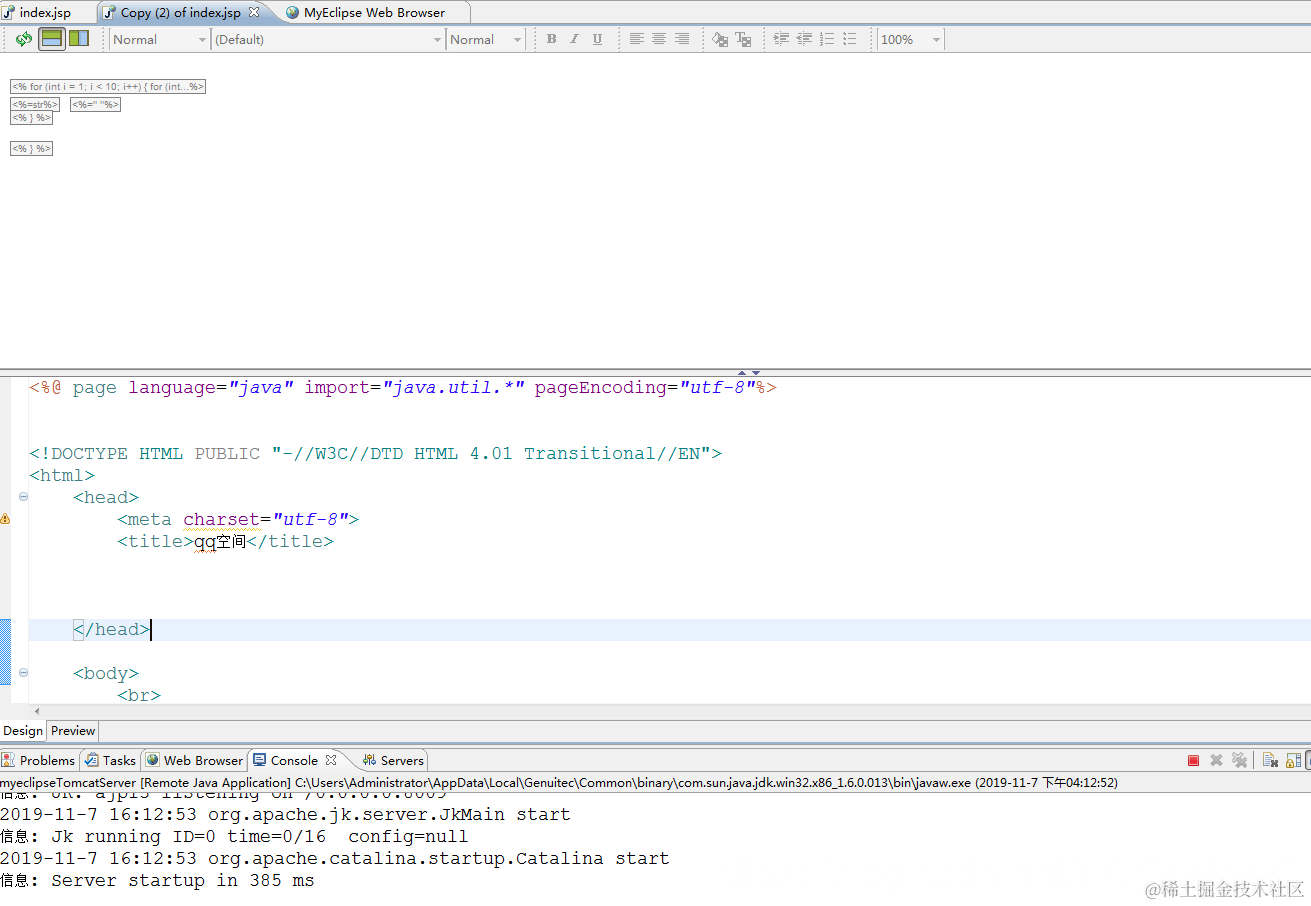Close the Console view tab
Viewport: 1311px width, 906px height.
click(x=331, y=760)
